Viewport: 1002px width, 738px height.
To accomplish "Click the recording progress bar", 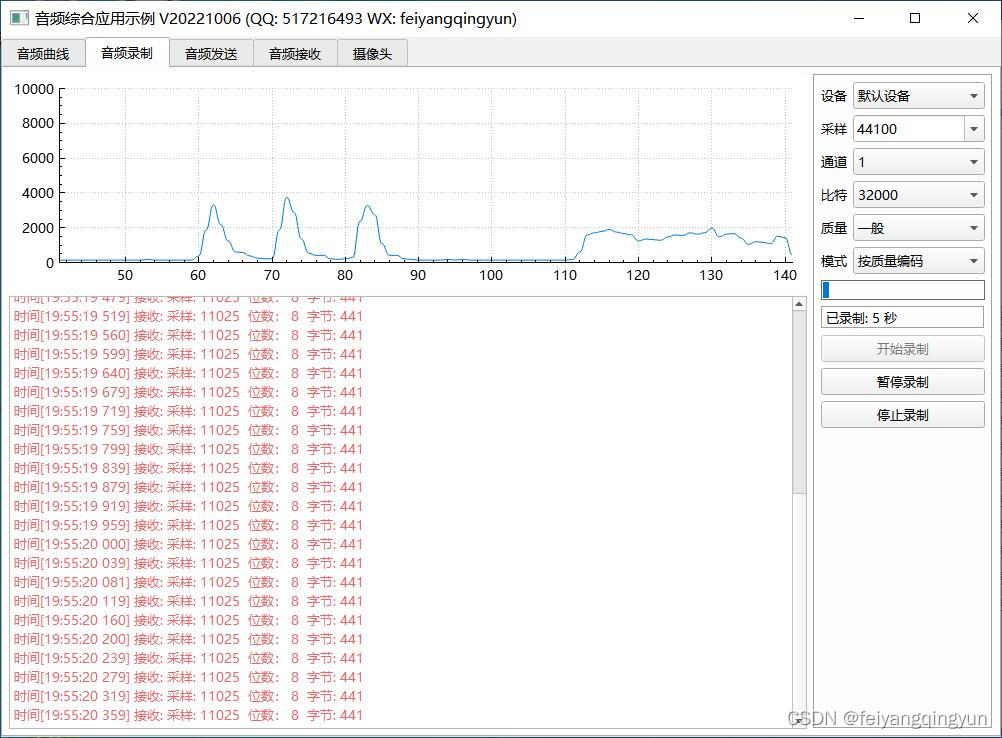I will (902, 290).
